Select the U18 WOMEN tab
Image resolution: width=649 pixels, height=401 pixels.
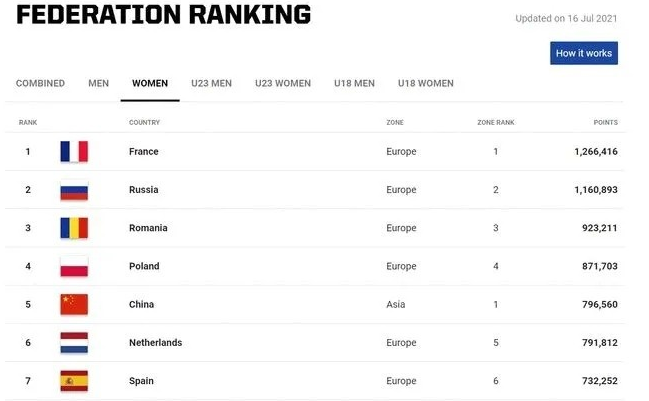pos(426,84)
